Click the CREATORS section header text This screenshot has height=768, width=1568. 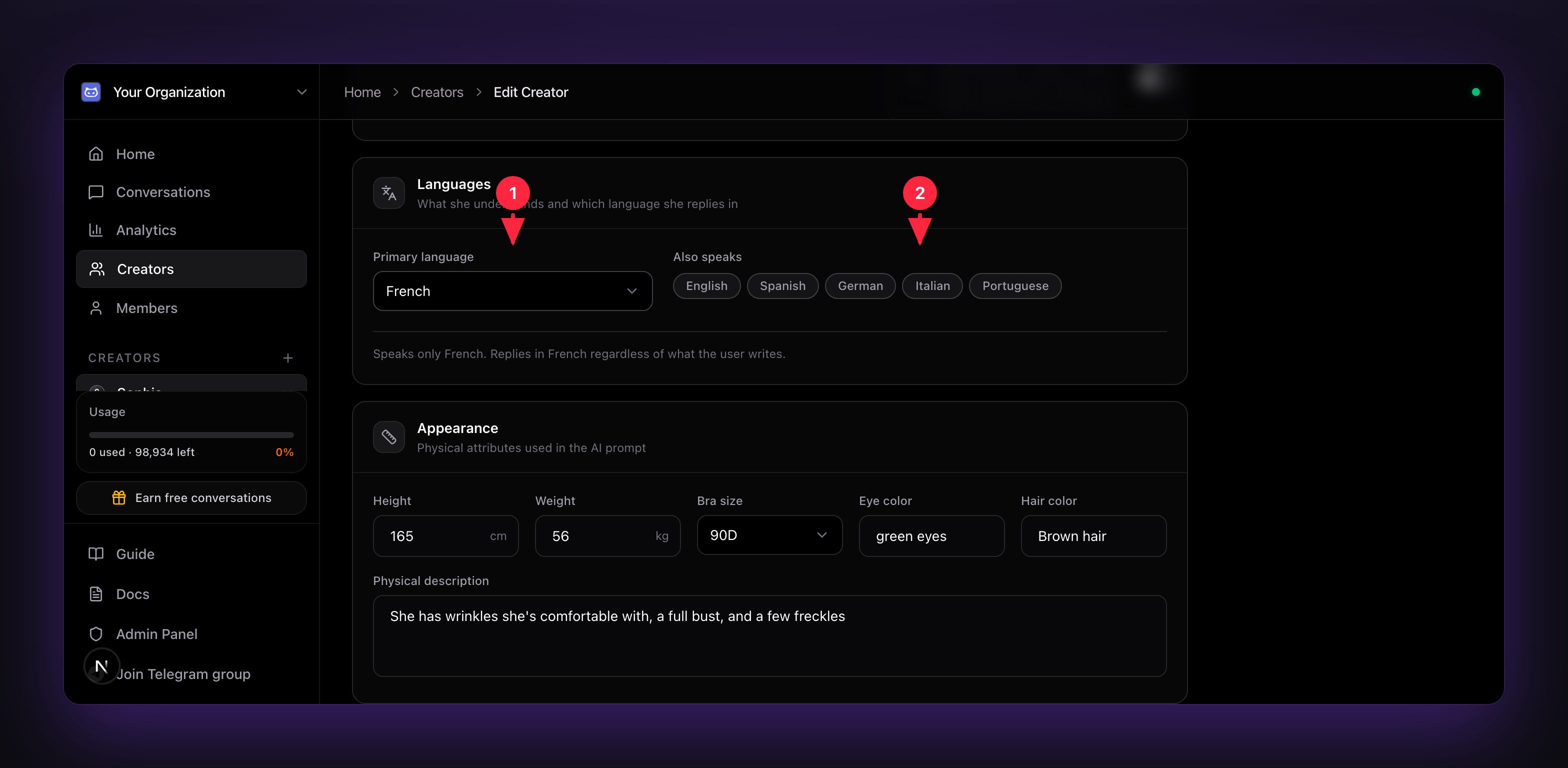coord(124,358)
